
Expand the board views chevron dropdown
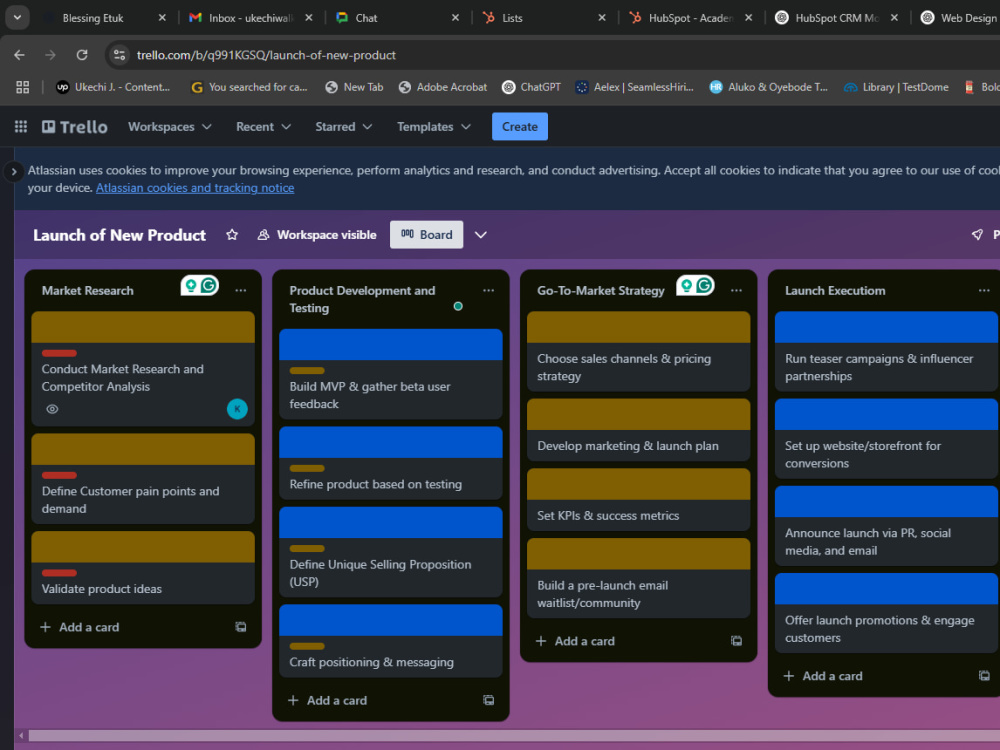pyautogui.click(x=481, y=235)
